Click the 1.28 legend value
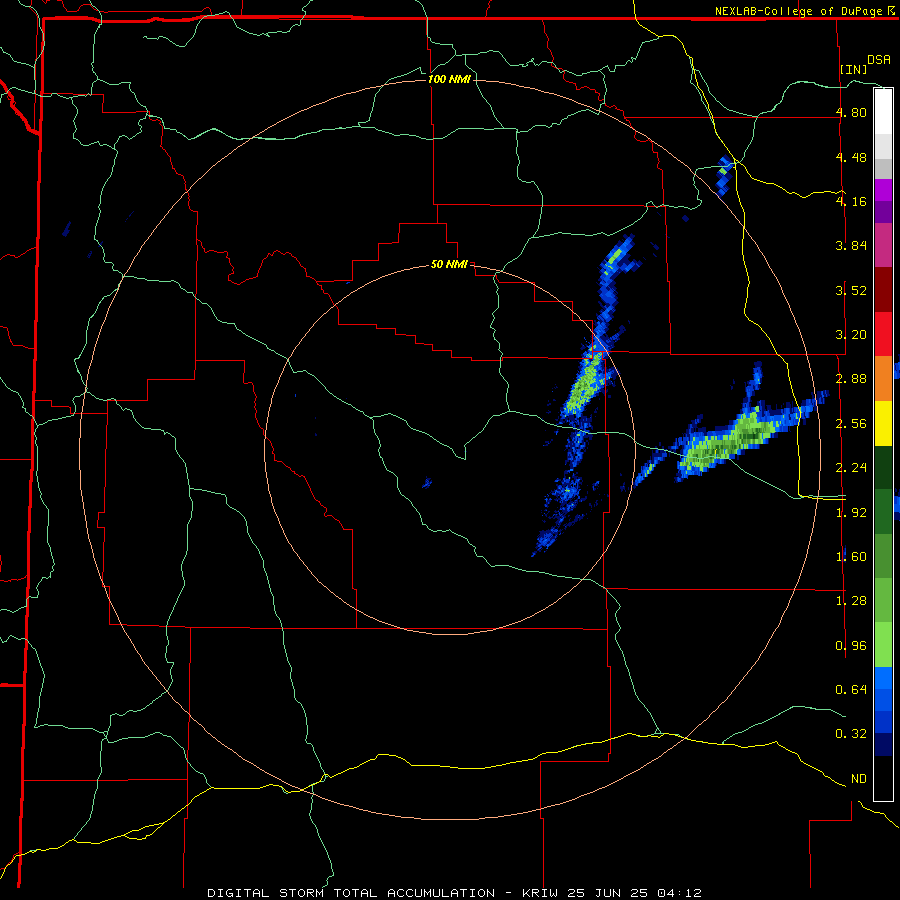Image resolution: width=900 pixels, height=900 pixels. (851, 601)
